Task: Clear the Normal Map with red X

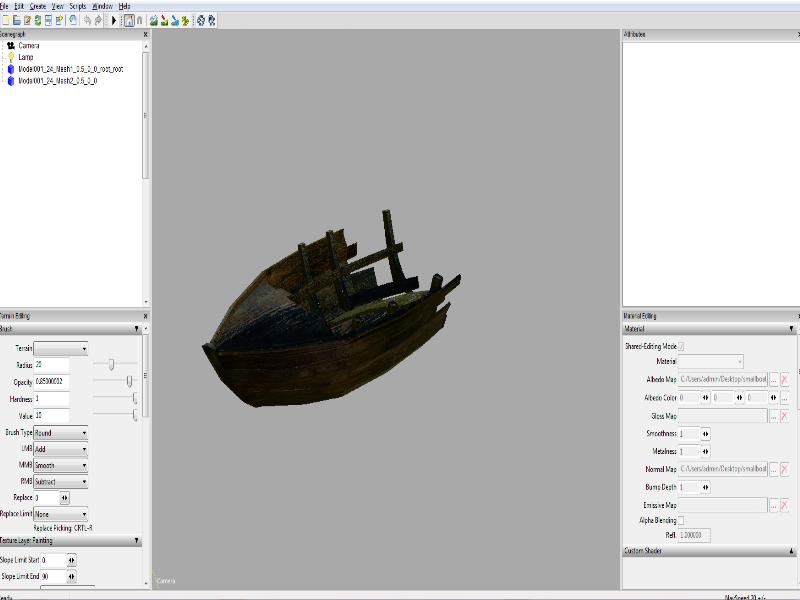Action: [x=785, y=469]
